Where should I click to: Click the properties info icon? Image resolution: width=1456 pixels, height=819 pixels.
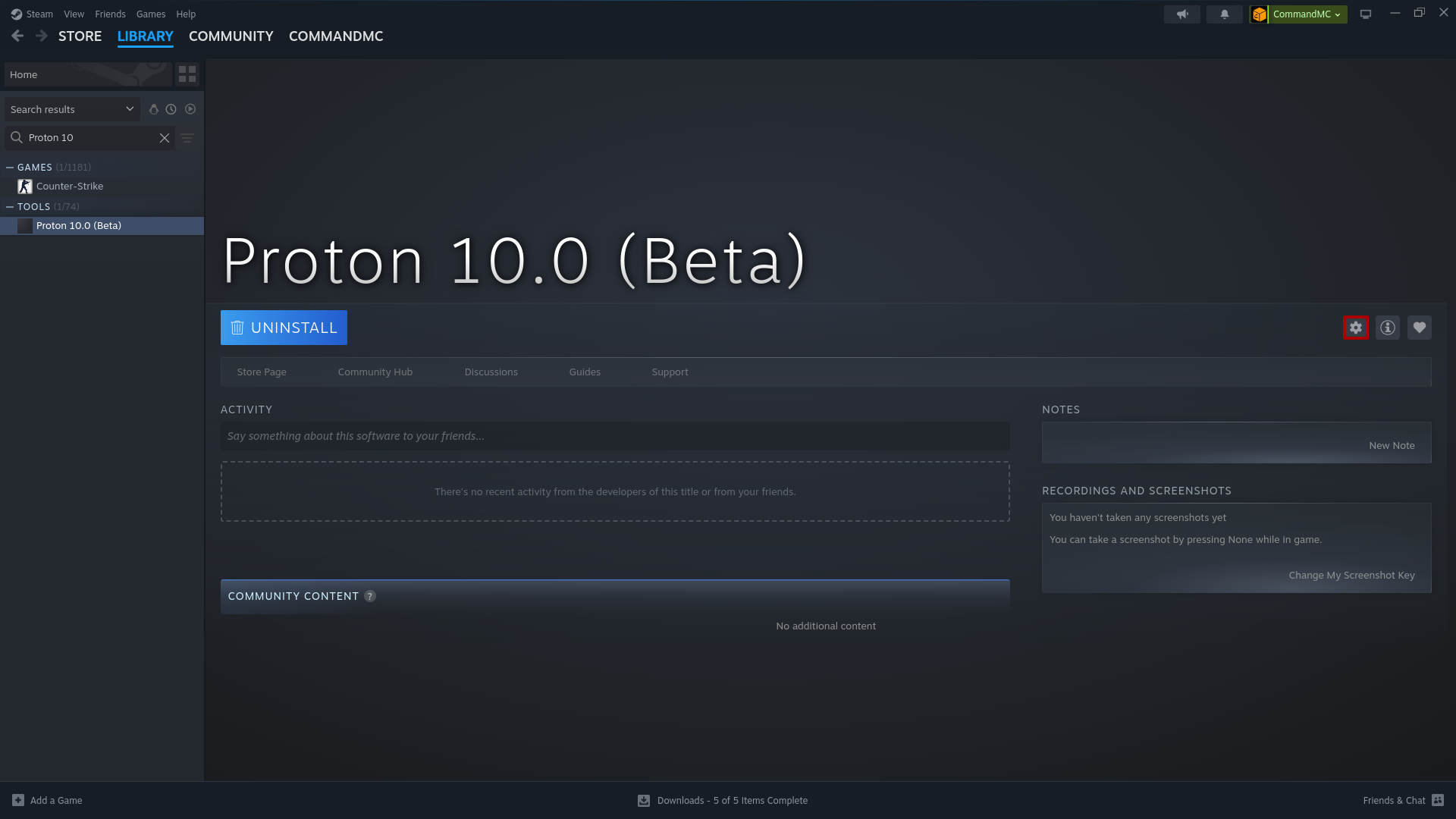coord(1387,328)
